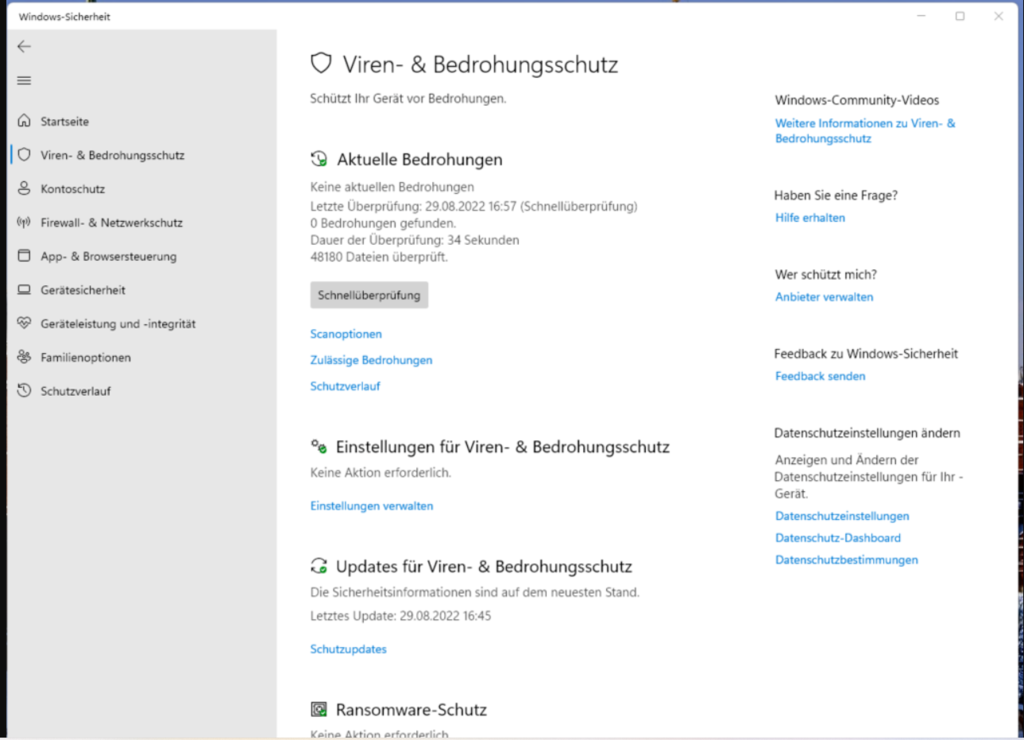Click the Startseite home icon
The image size is (1024, 740).
pyautogui.click(x=24, y=121)
